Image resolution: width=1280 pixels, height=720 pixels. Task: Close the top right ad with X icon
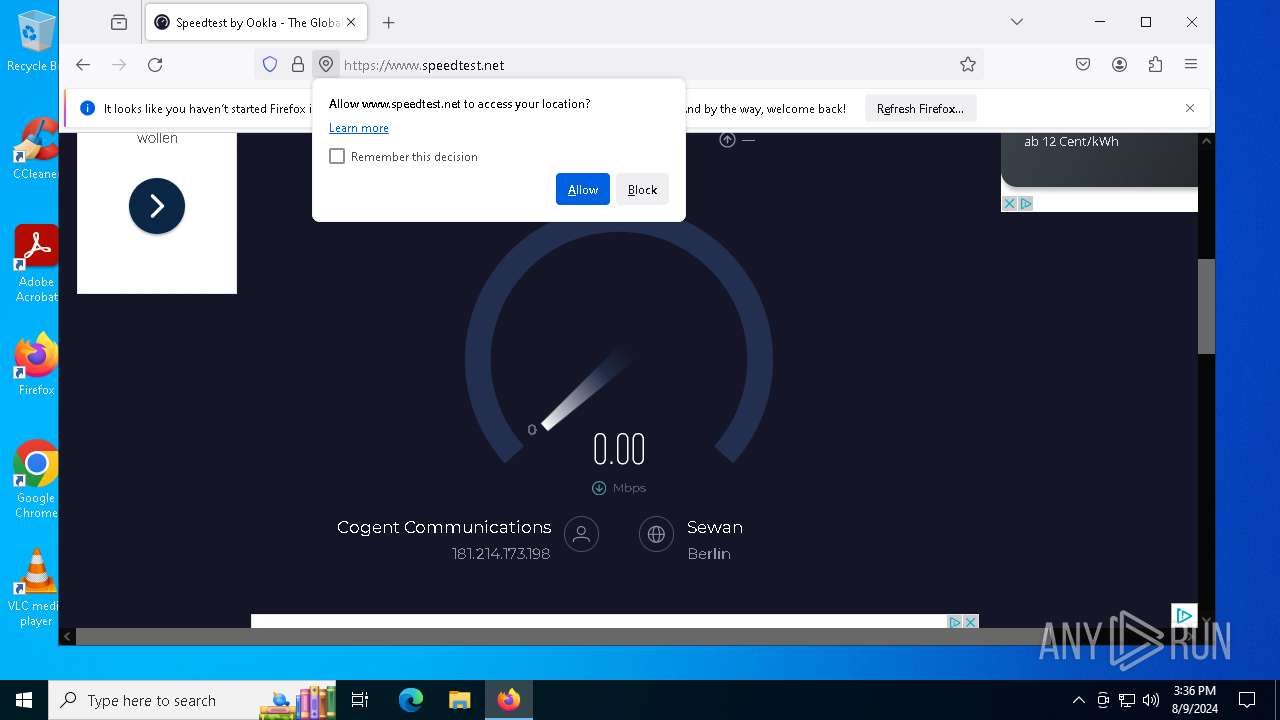click(1010, 203)
